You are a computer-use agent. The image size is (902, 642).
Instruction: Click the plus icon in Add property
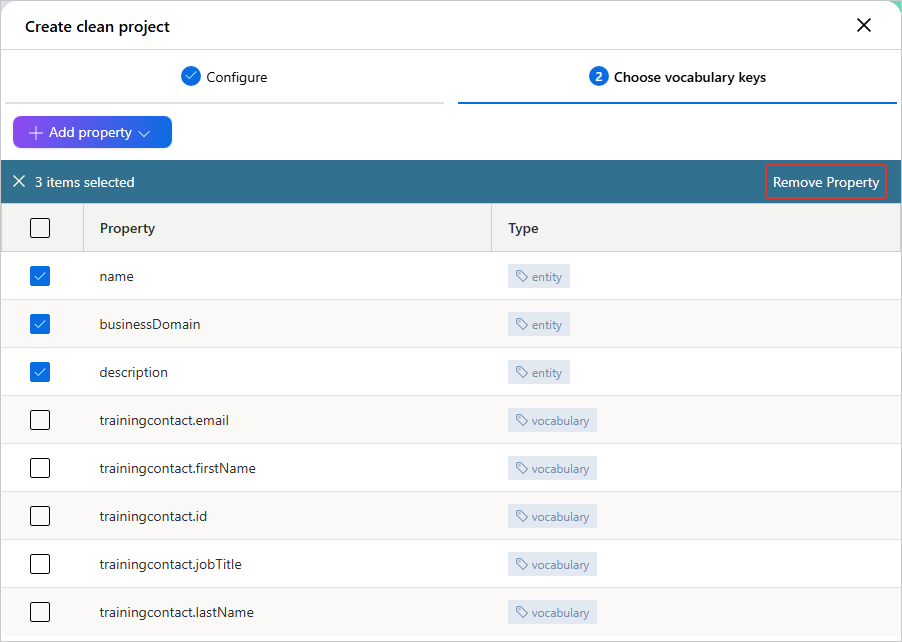36,133
